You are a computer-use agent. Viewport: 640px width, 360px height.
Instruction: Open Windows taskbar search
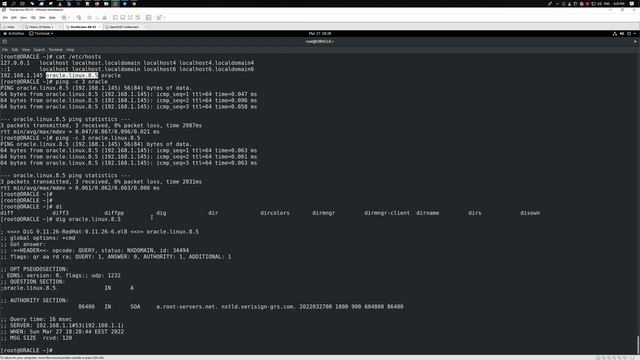[13, 4]
